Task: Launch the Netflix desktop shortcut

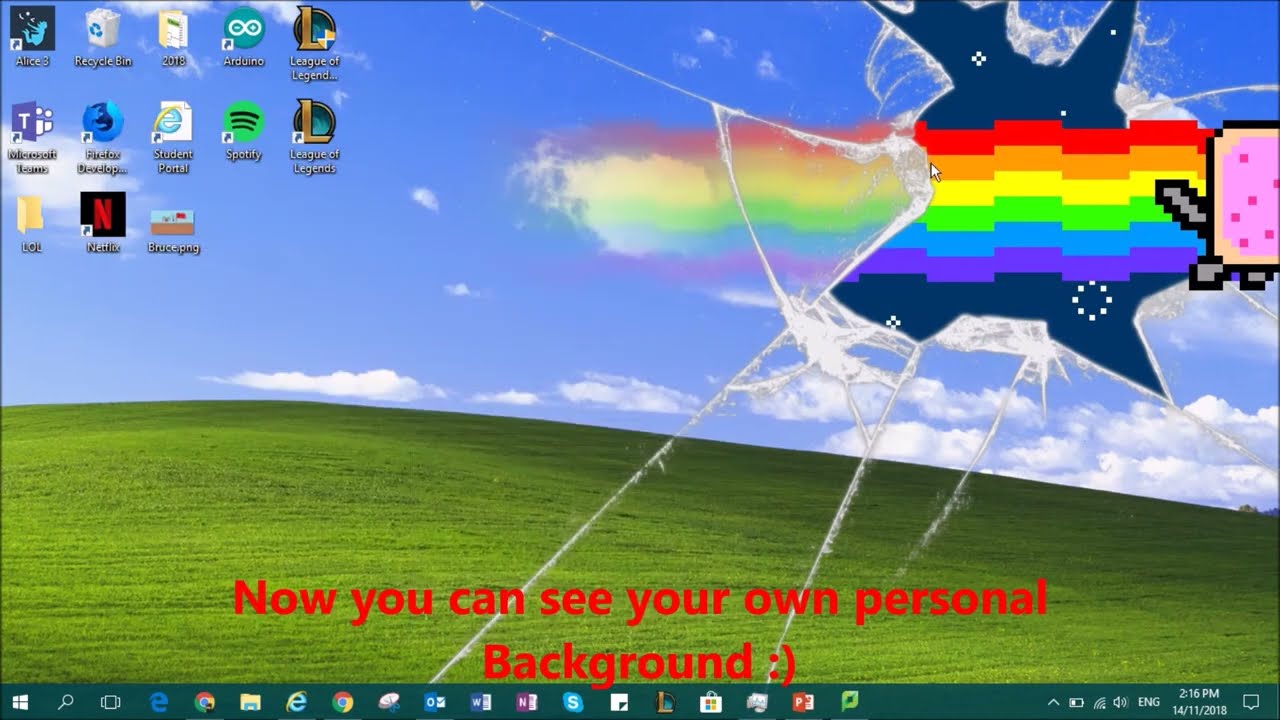Action: pos(103,223)
